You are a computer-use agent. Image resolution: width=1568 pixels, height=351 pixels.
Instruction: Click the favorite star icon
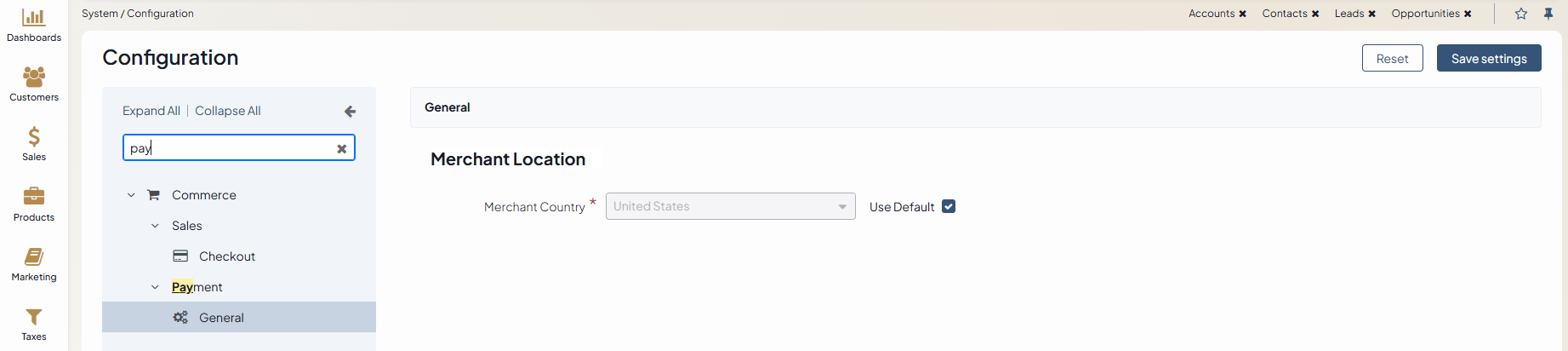(x=1521, y=14)
